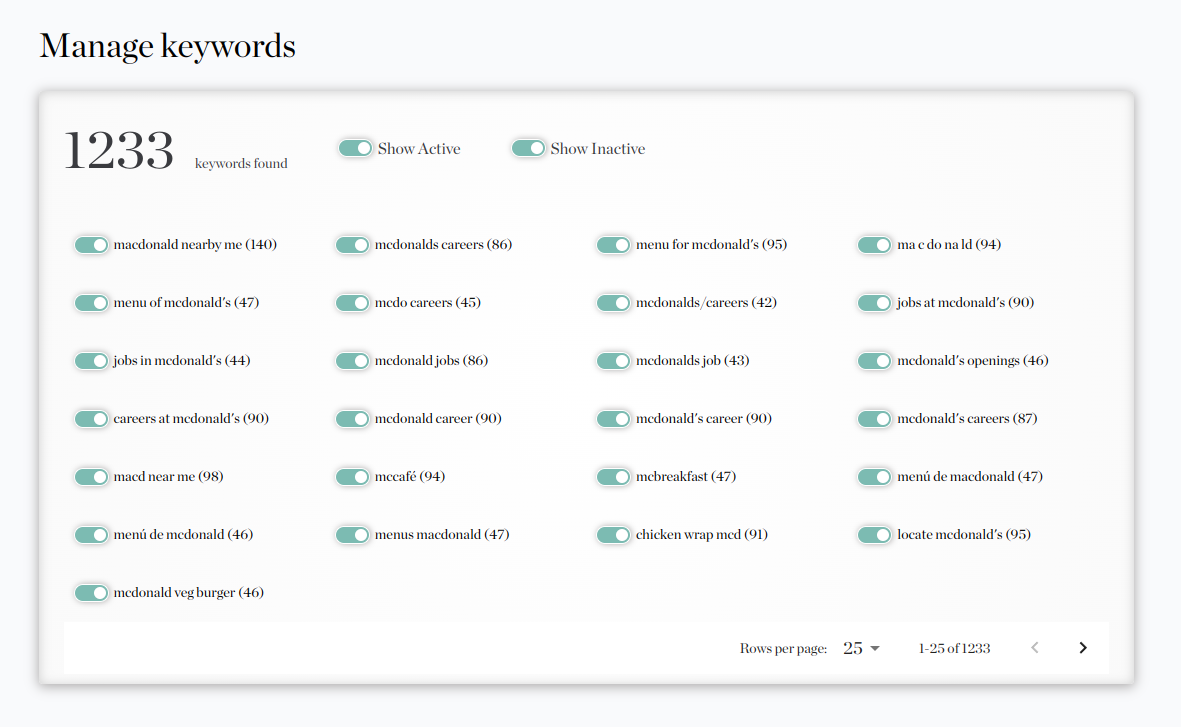This screenshot has height=727, width=1181.
Task: Click the 'keywords found' text
Action: (241, 163)
